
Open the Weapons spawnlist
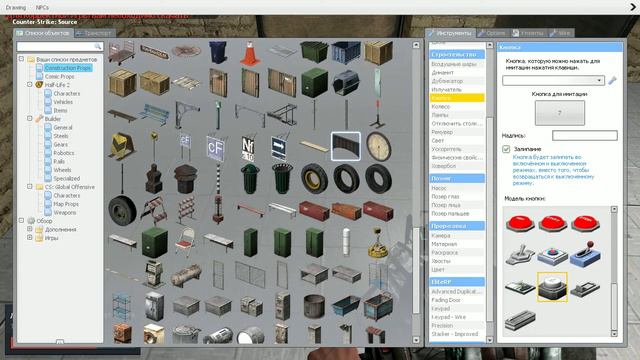point(64,212)
